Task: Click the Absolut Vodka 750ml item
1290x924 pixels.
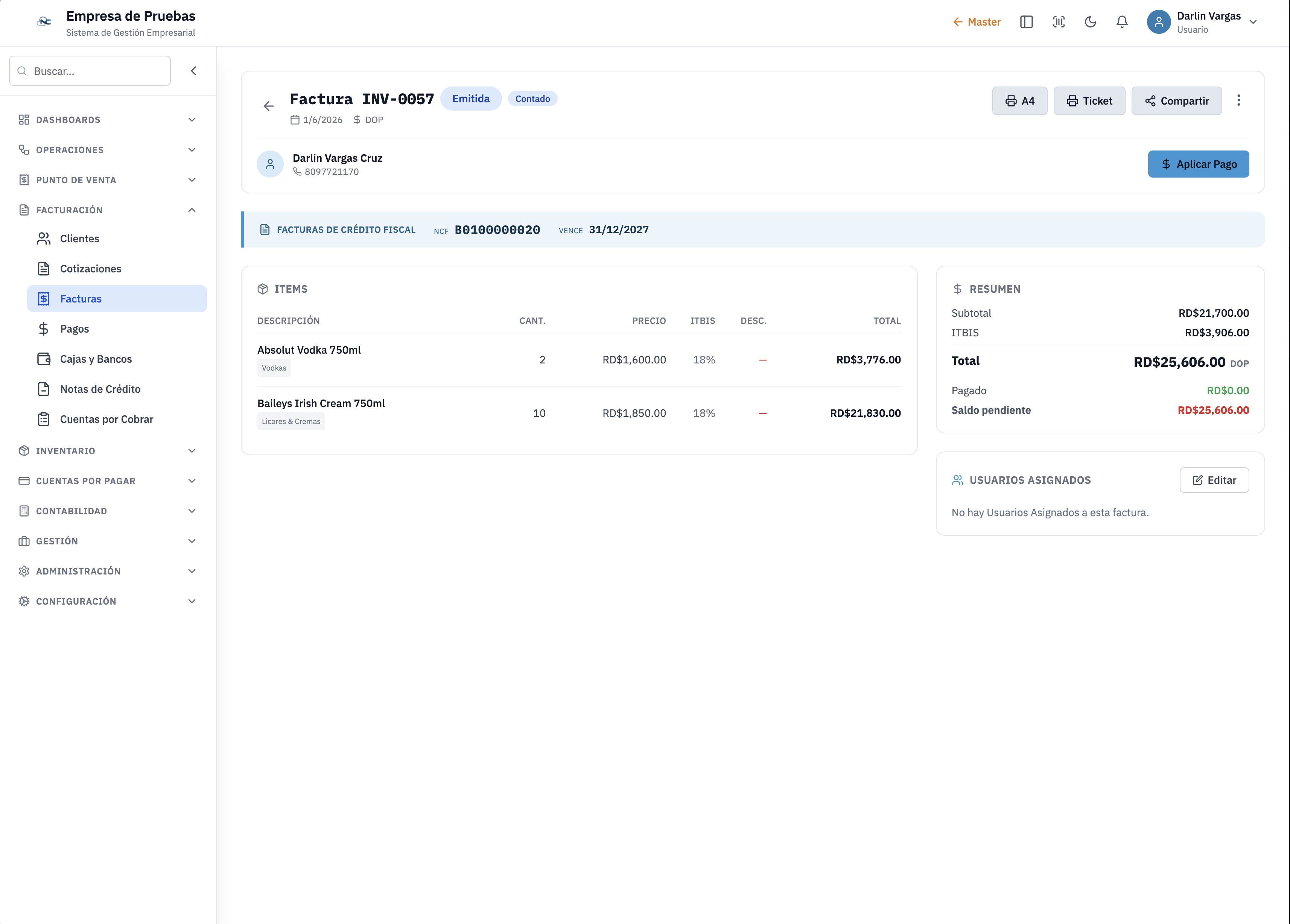Action: coord(309,350)
